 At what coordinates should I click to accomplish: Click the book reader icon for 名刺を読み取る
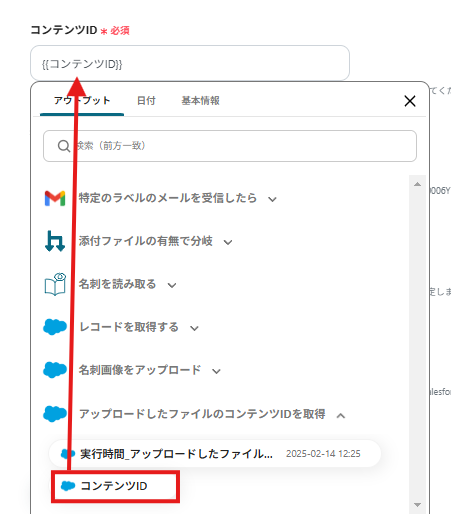pos(55,284)
